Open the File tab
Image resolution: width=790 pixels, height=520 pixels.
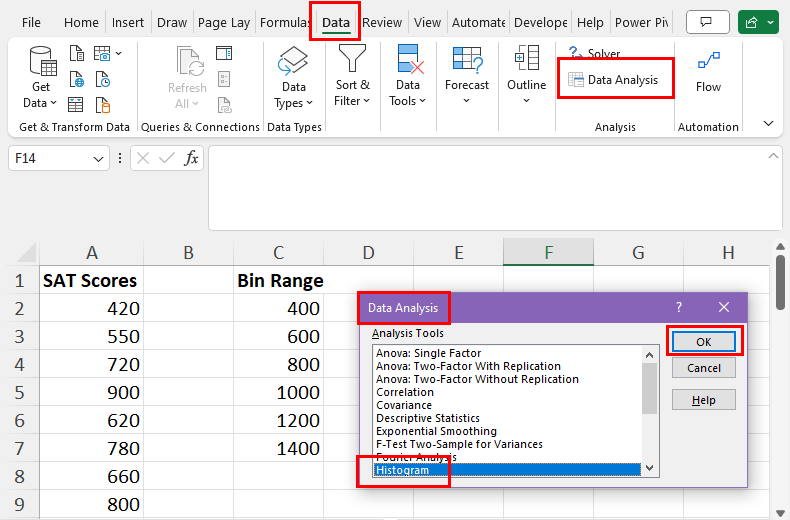tap(31, 23)
